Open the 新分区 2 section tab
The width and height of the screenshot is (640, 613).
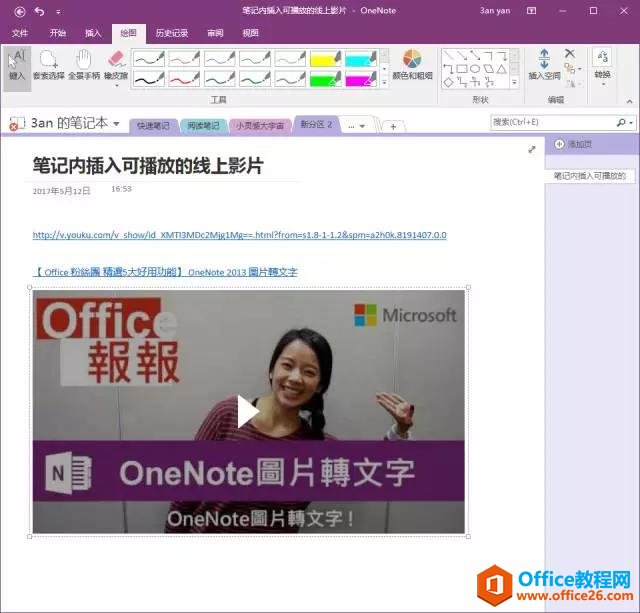[316, 124]
